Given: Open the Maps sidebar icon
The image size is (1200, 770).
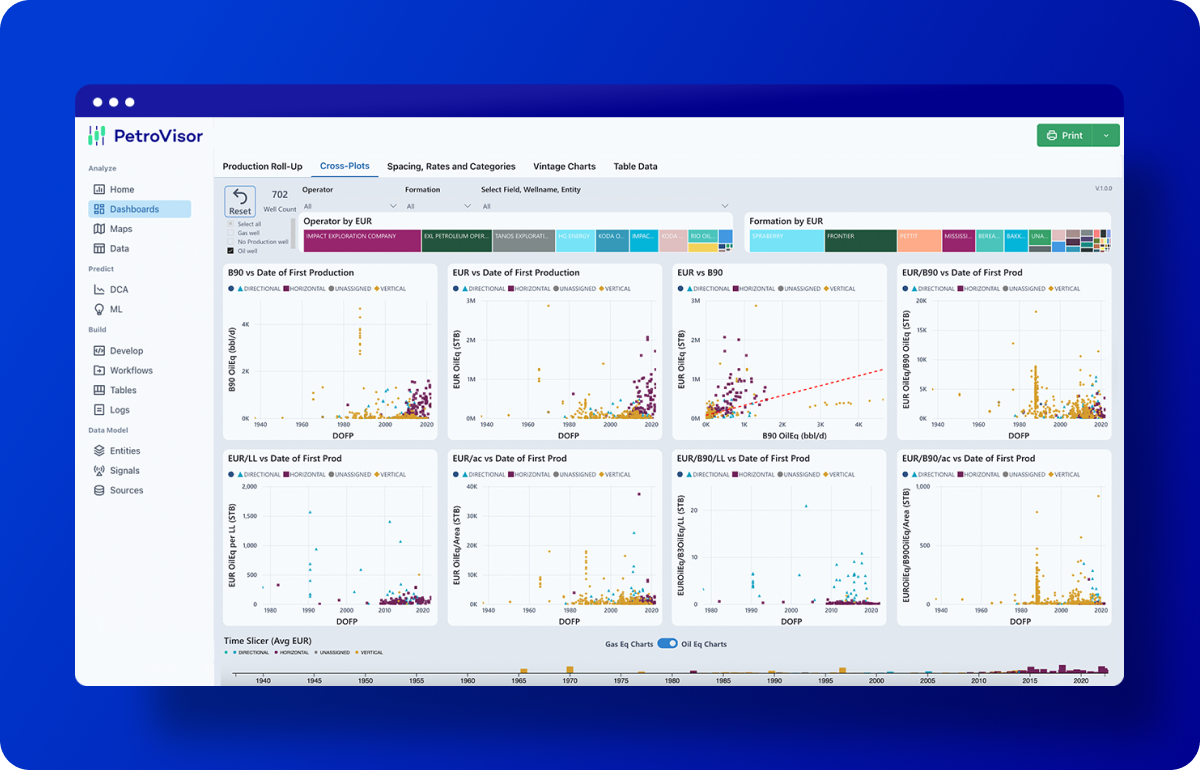Looking at the screenshot, I should point(99,229).
